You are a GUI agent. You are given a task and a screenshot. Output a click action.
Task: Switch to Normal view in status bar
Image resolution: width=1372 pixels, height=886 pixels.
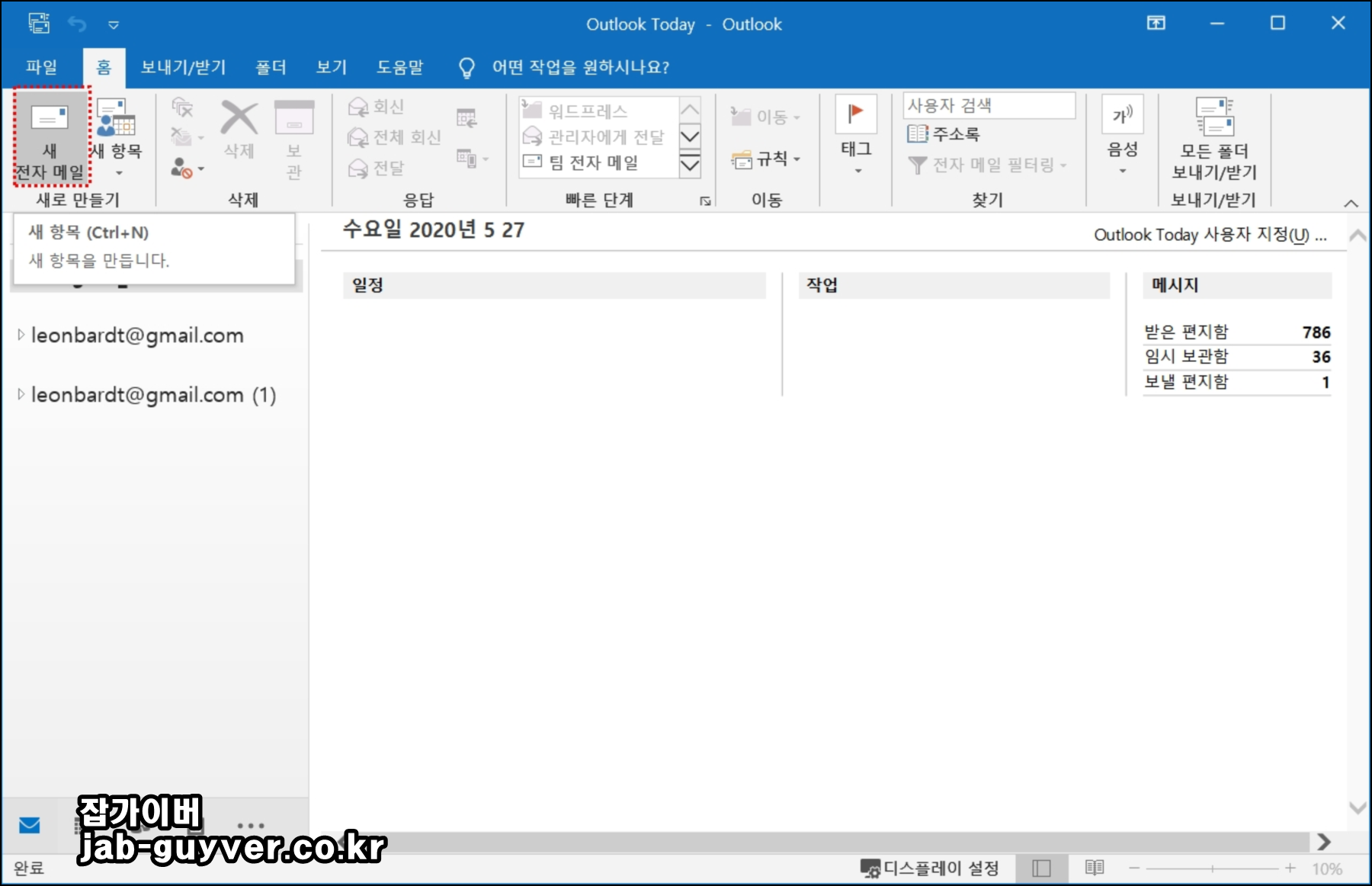pyautogui.click(x=1042, y=868)
